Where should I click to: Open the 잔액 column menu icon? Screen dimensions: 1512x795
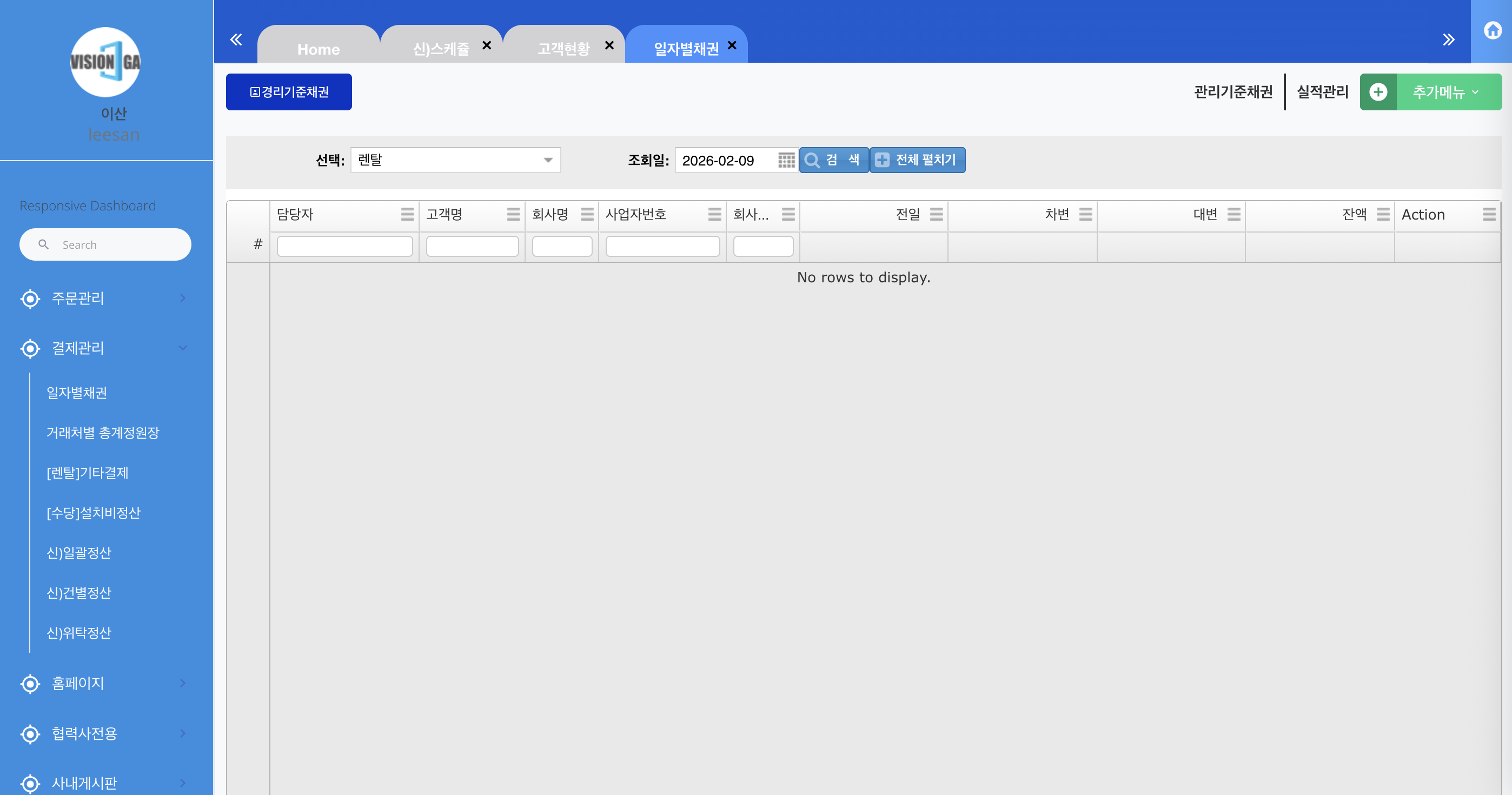coord(1383,214)
